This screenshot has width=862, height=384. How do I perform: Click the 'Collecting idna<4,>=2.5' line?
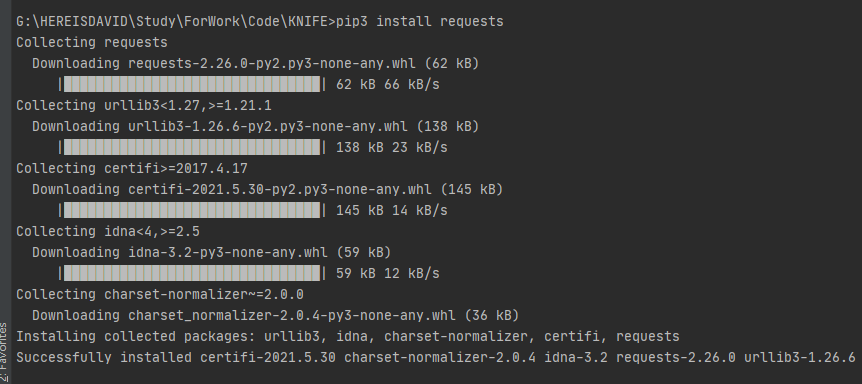tap(108, 231)
